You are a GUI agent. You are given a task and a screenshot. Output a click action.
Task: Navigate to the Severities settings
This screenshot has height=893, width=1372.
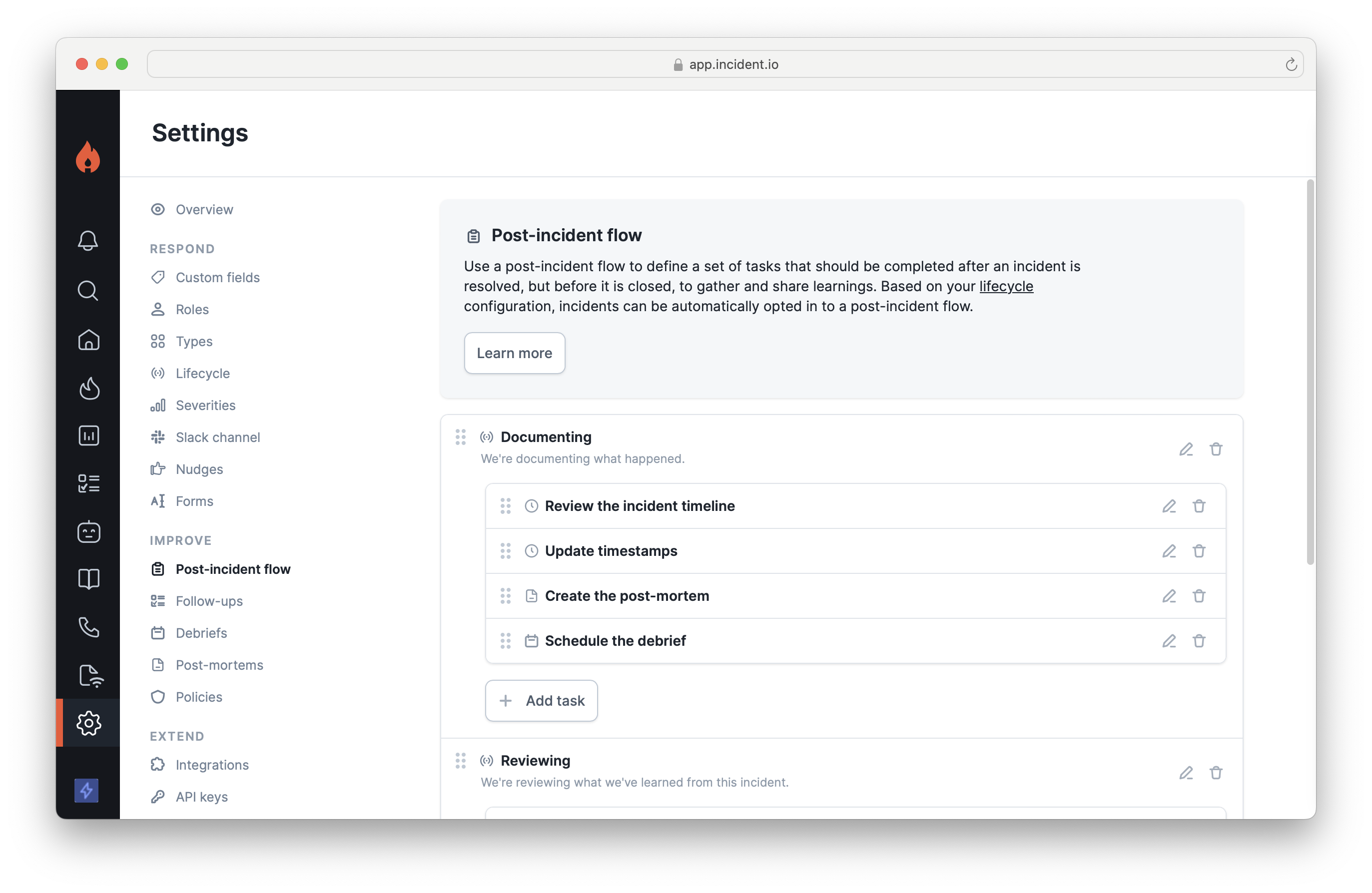coord(205,405)
